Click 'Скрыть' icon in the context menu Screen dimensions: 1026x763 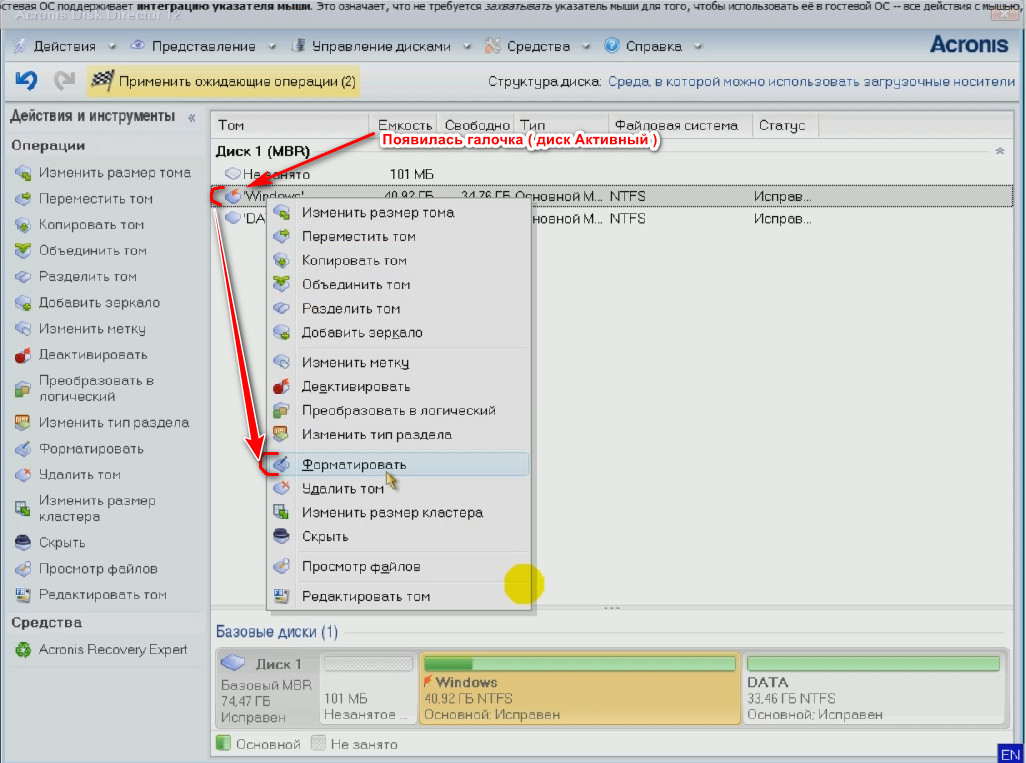coord(282,537)
